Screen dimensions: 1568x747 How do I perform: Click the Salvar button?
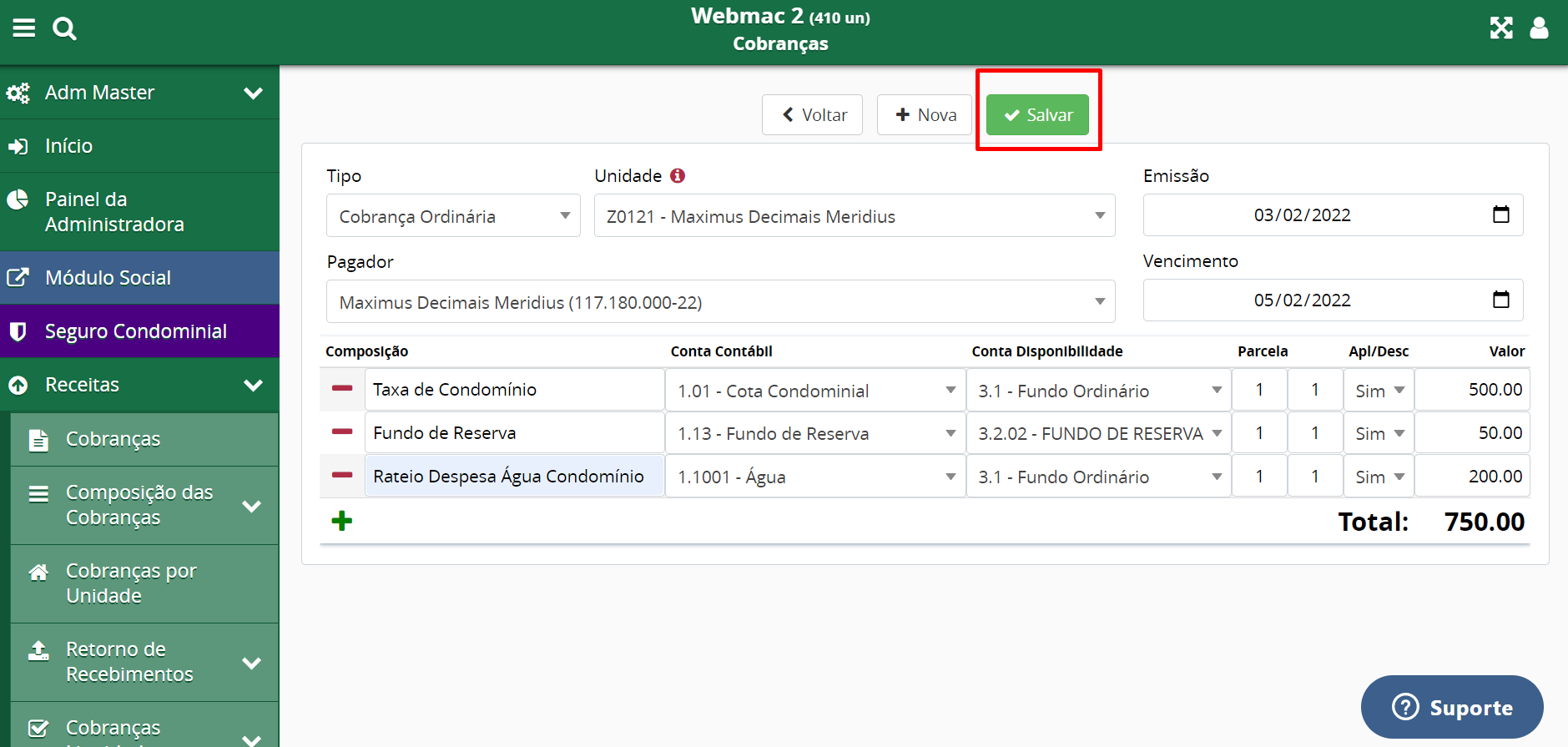1037,115
